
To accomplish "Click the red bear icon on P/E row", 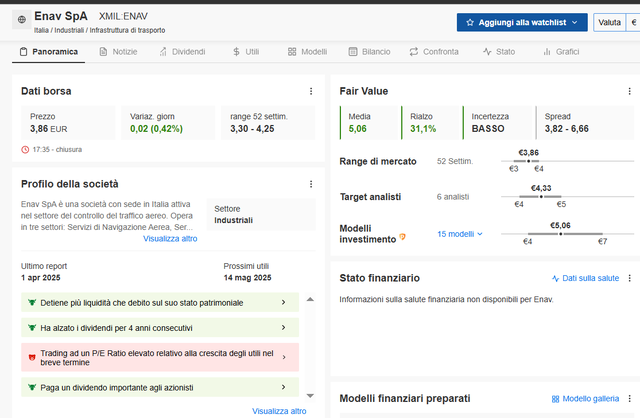I will 32,357.
